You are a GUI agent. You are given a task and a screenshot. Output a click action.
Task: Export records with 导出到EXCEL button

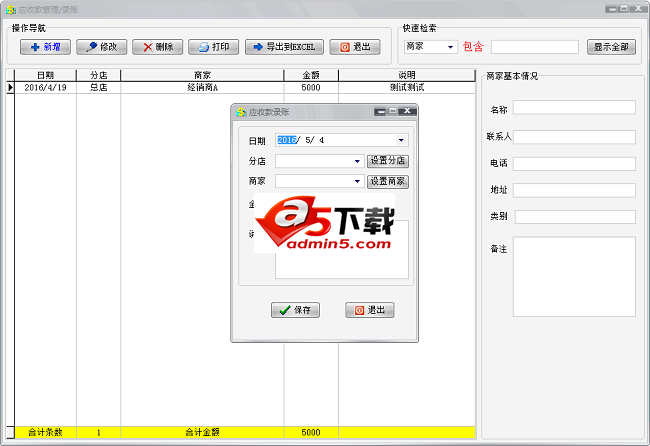[x=284, y=47]
